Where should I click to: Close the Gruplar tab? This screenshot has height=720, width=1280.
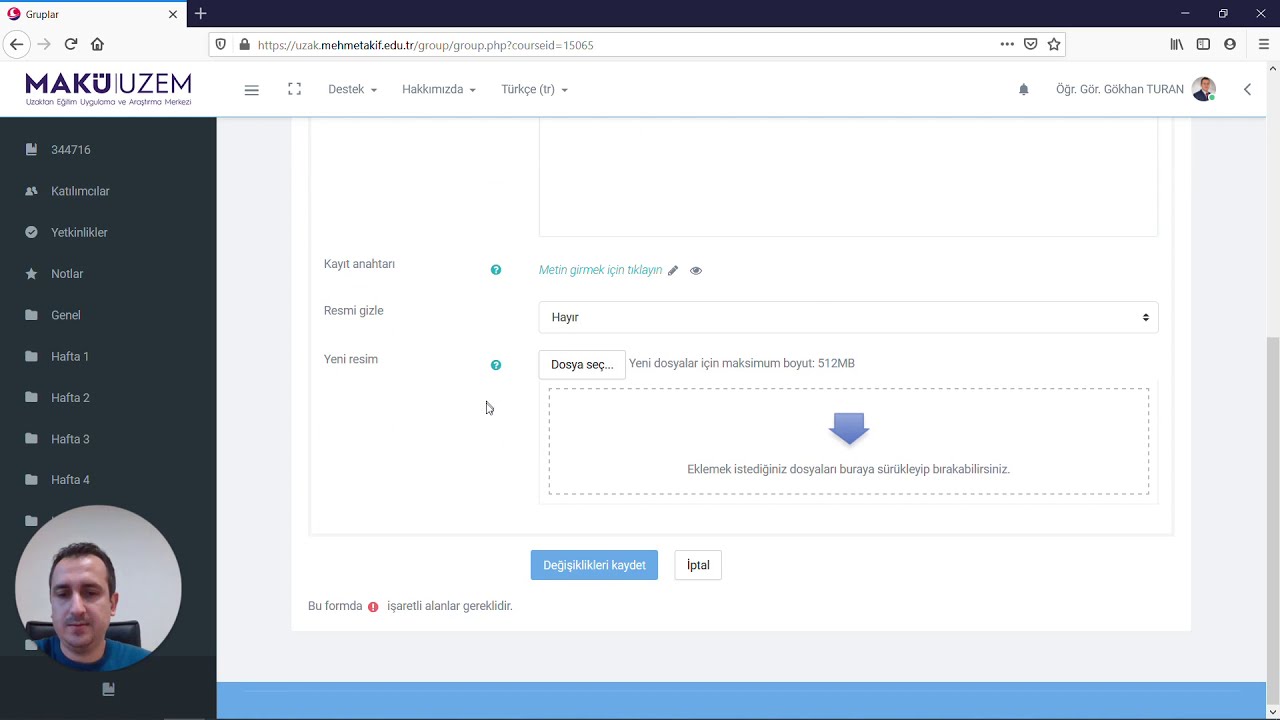pos(173,14)
